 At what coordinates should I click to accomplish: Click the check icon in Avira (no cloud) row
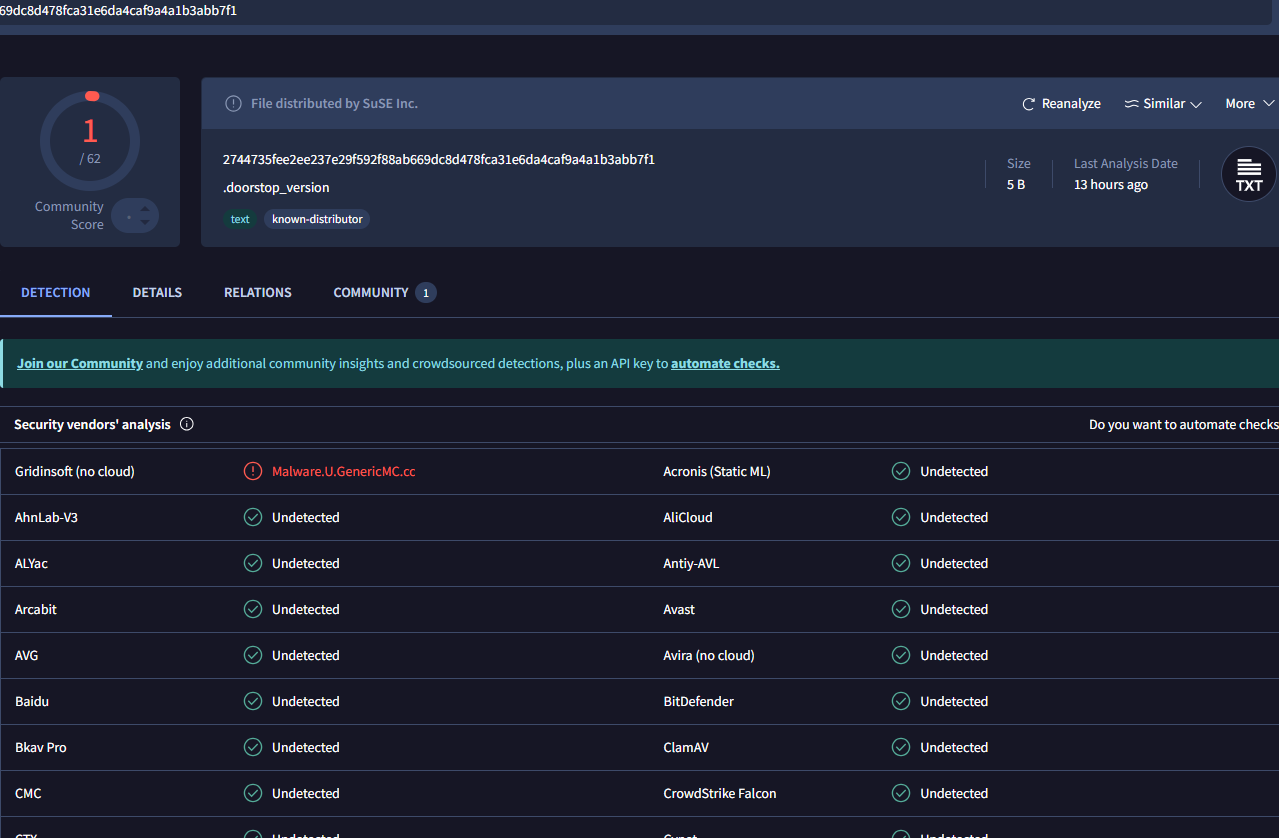901,655
